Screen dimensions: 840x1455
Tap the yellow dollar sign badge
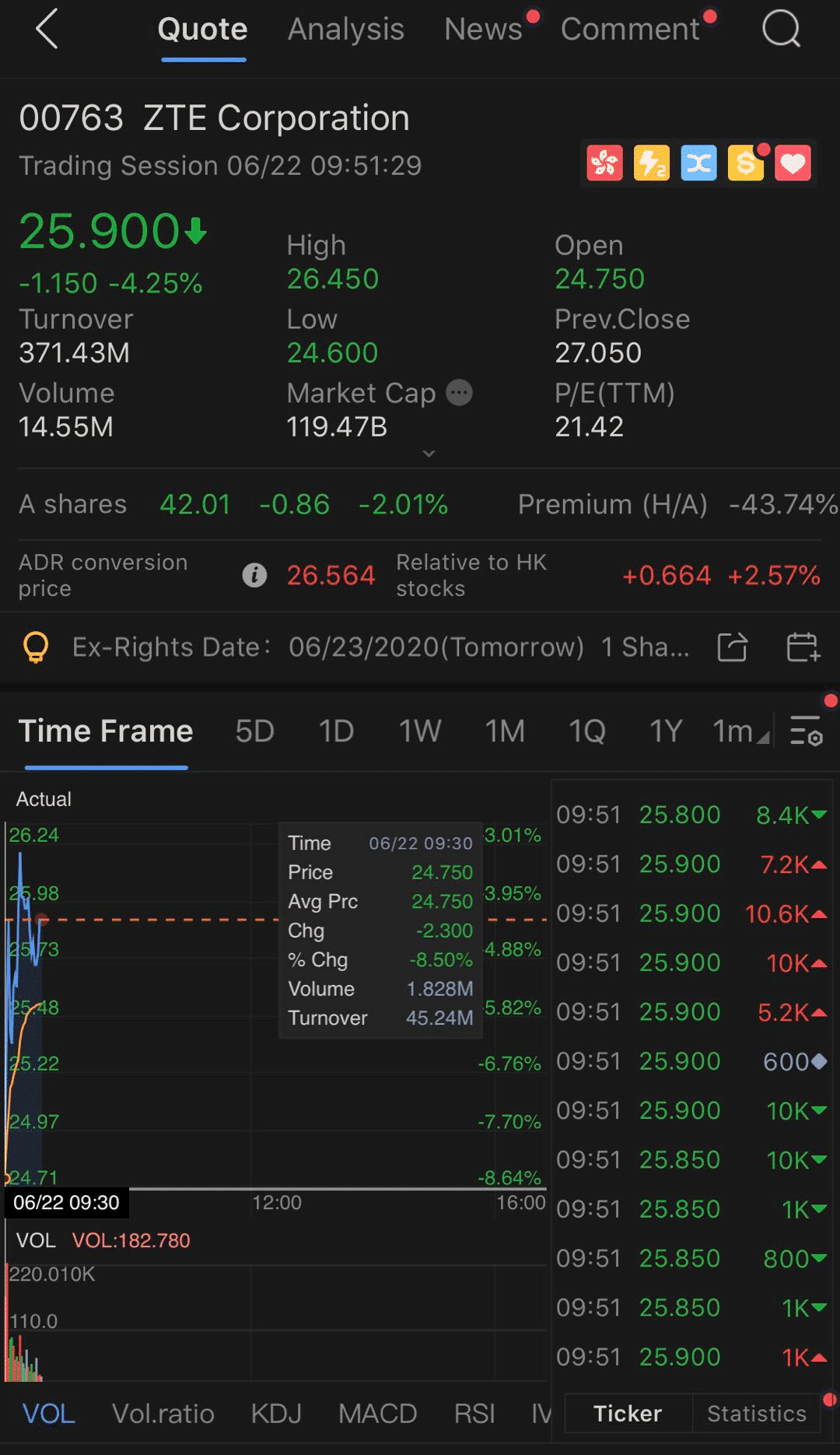point(745,163)
